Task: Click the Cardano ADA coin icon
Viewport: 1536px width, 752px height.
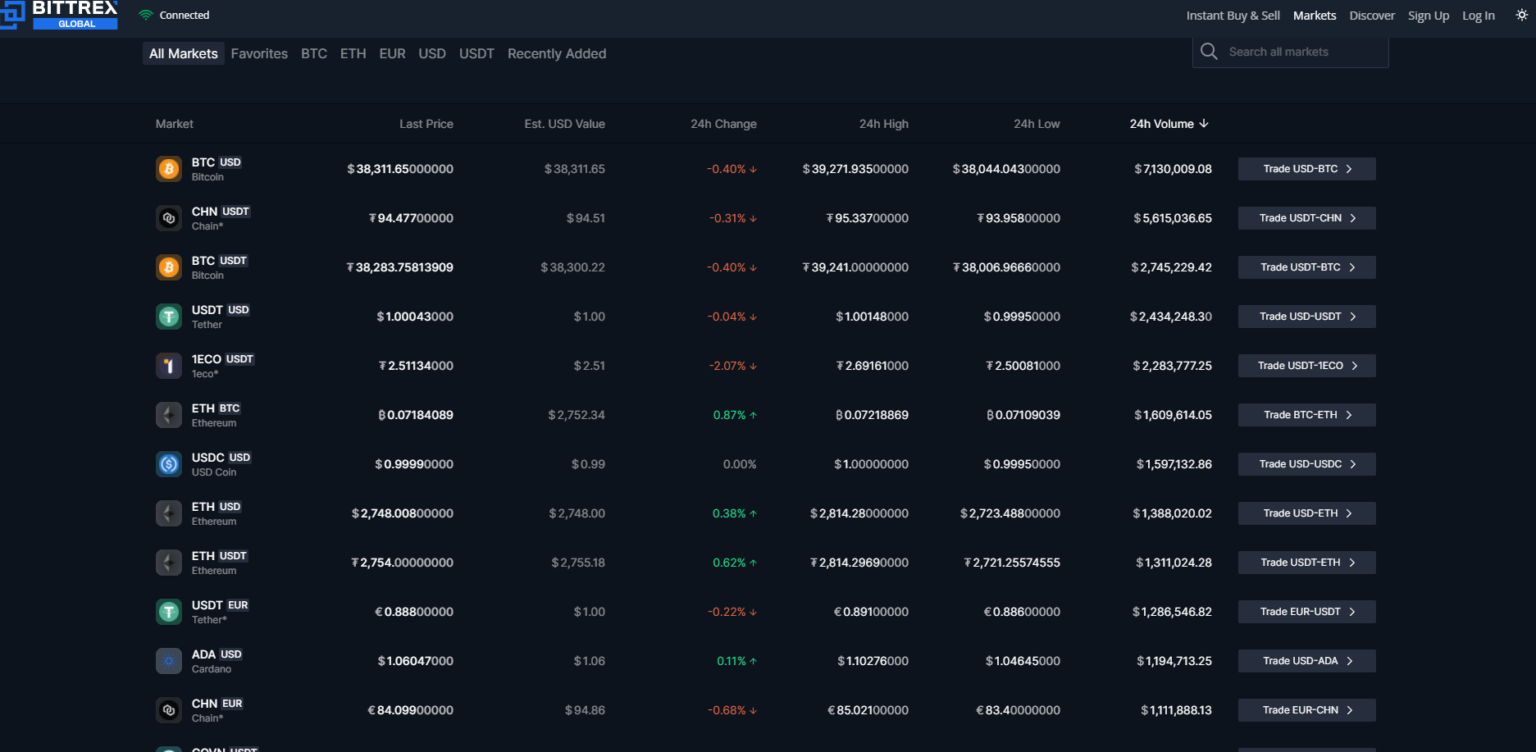Action: tap(169, 661)
